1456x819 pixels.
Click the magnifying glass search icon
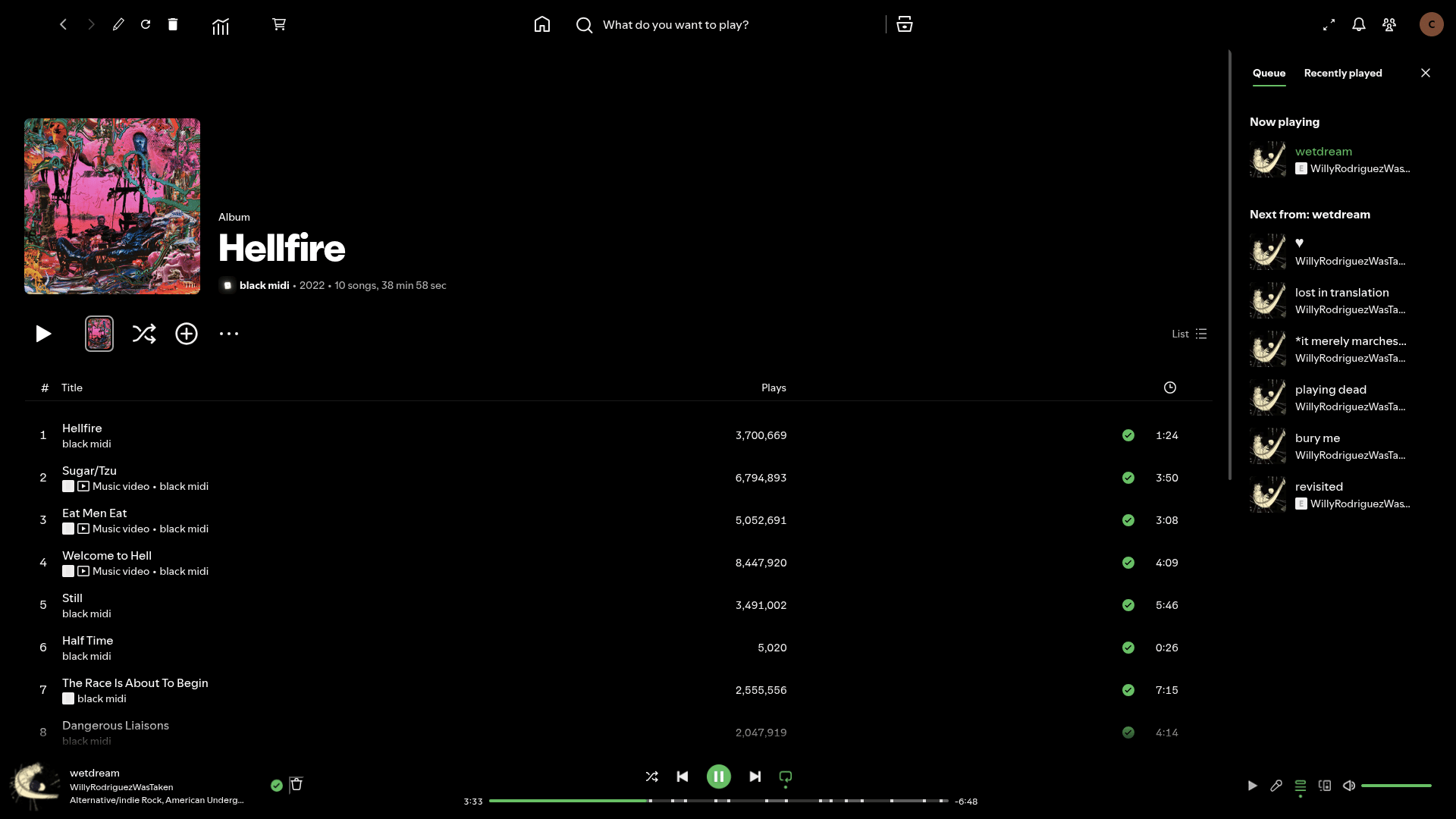[x=584, y=25]
